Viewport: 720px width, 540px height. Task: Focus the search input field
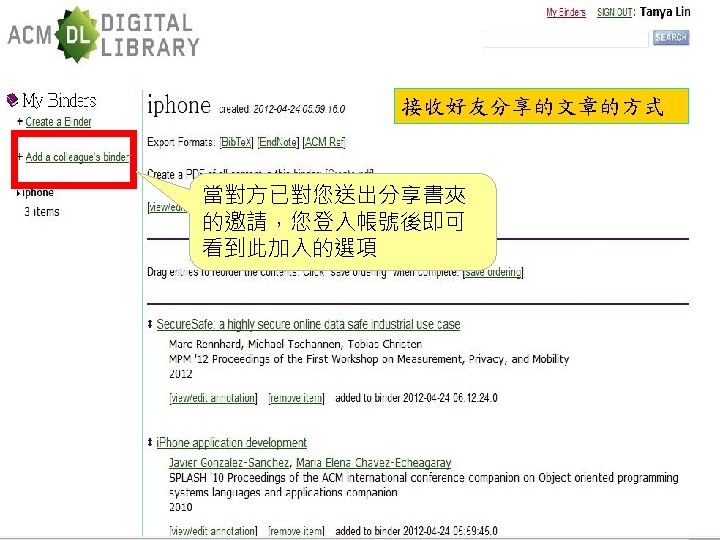tap(566, 39)
